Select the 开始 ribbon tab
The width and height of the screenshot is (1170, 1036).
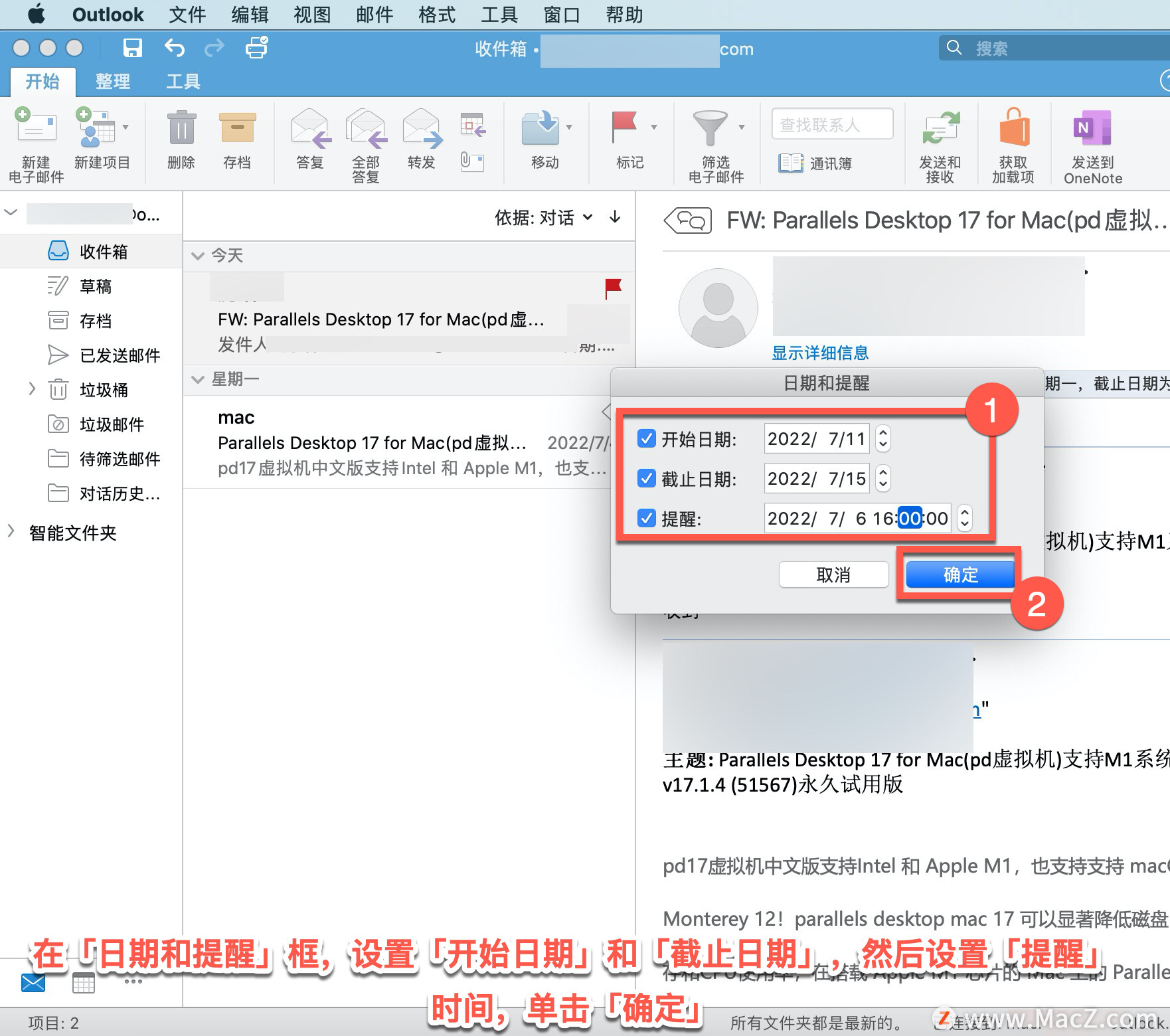tap(42, 82)
